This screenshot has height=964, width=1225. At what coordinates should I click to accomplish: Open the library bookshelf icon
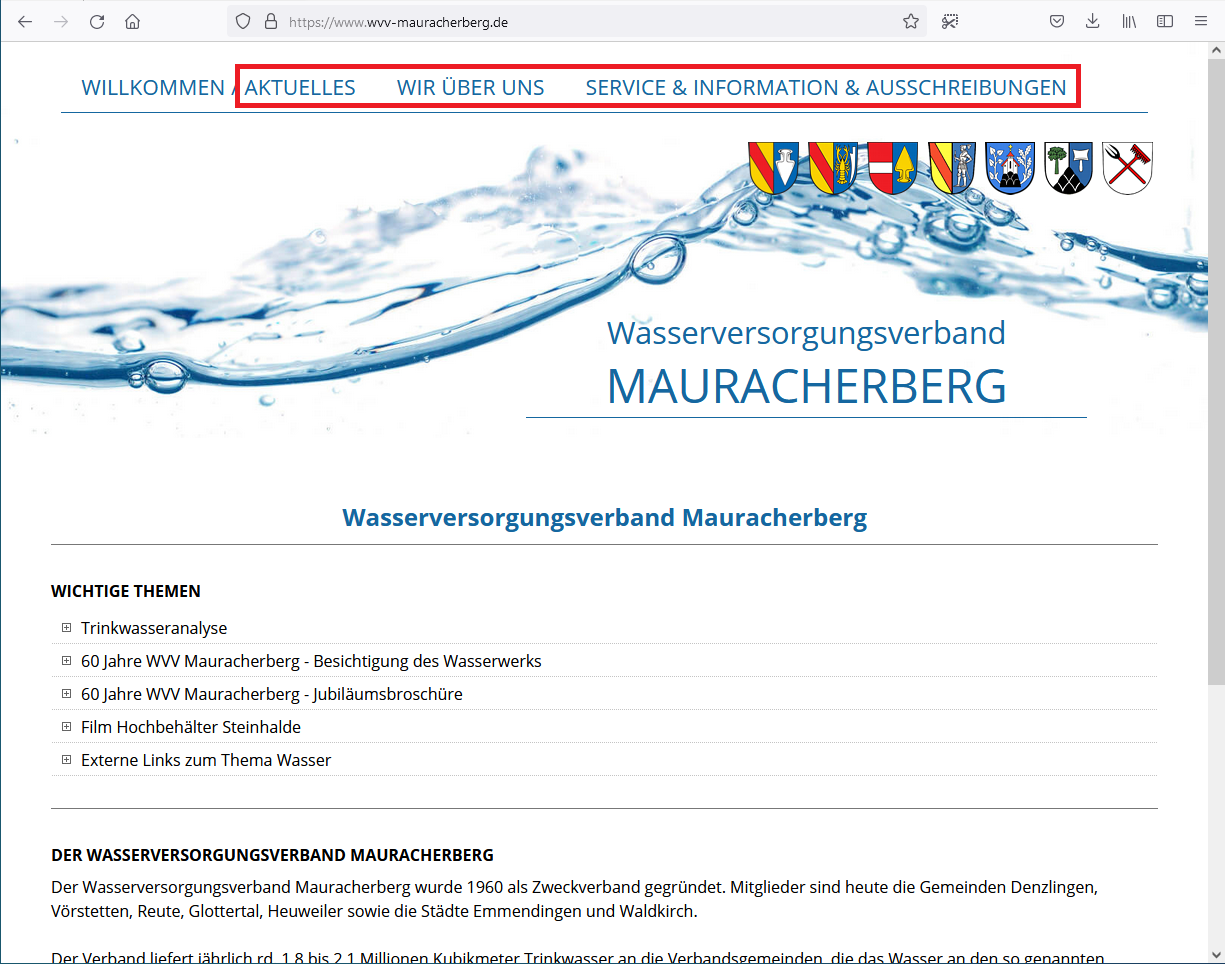coord(1129,21)
